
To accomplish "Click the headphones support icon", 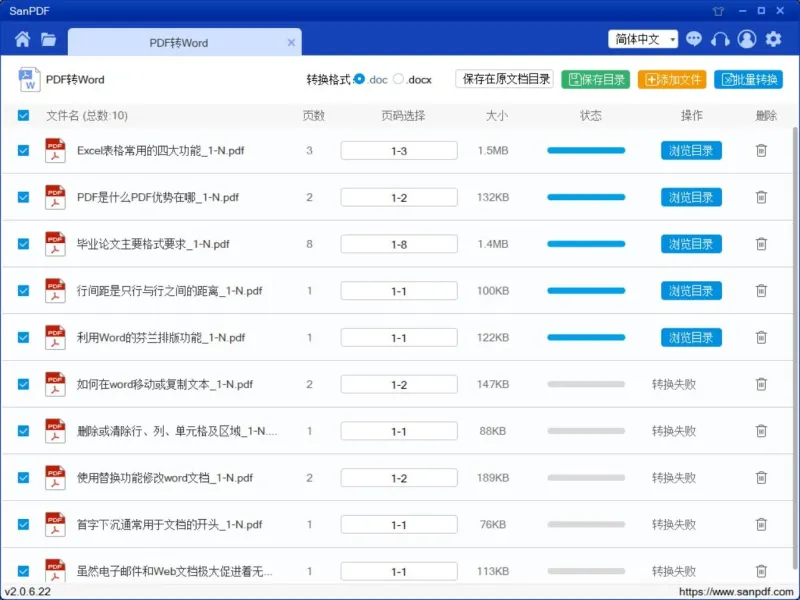I will coord(720,39).
